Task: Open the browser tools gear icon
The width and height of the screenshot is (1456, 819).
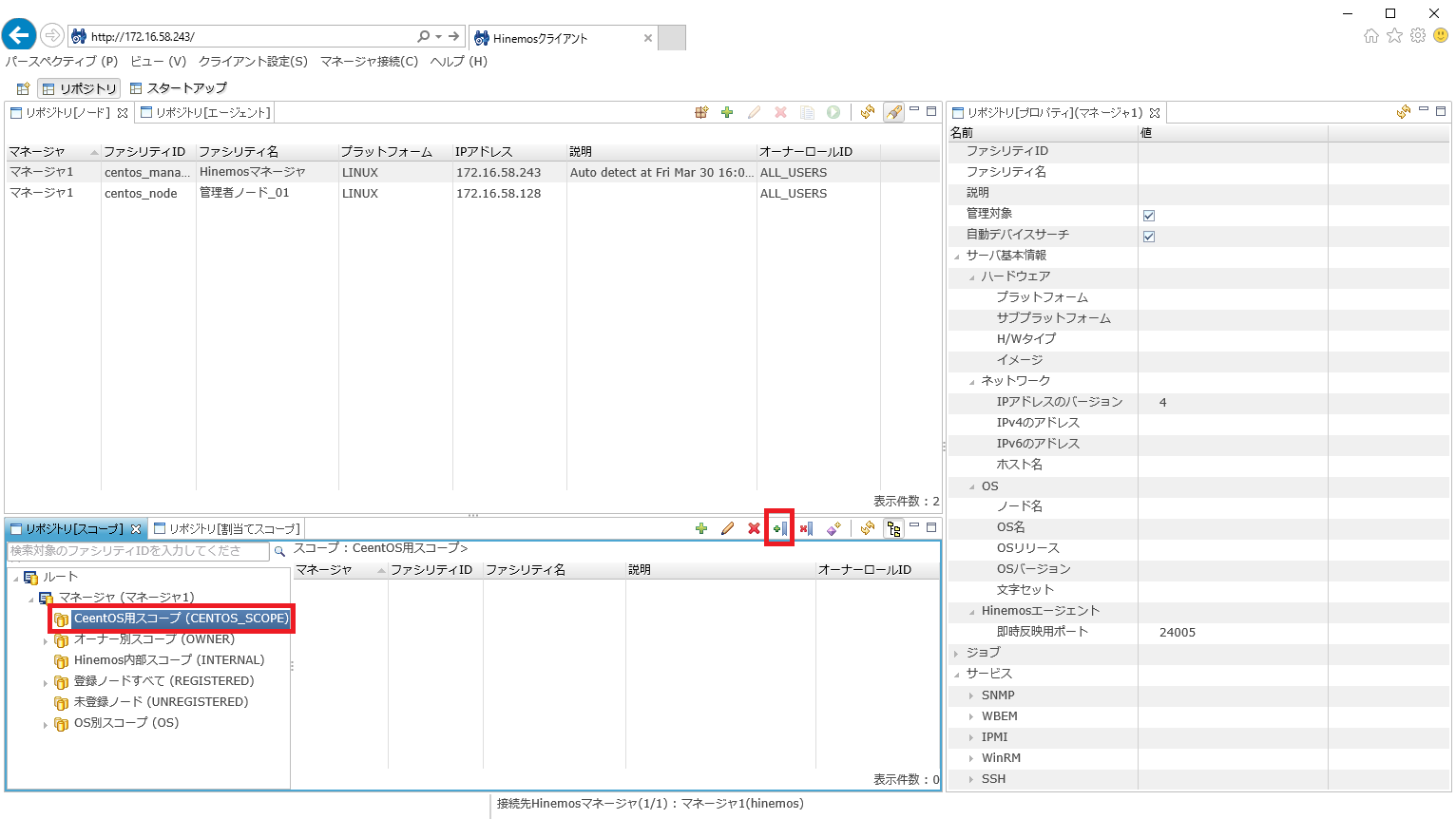Action: [1418, 36]
